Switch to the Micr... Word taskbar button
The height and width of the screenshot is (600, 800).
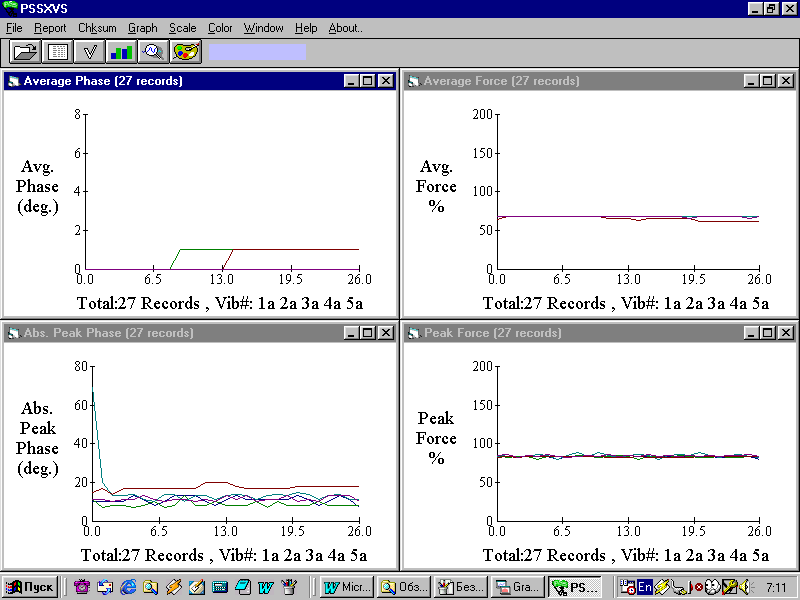click(347, 587)
